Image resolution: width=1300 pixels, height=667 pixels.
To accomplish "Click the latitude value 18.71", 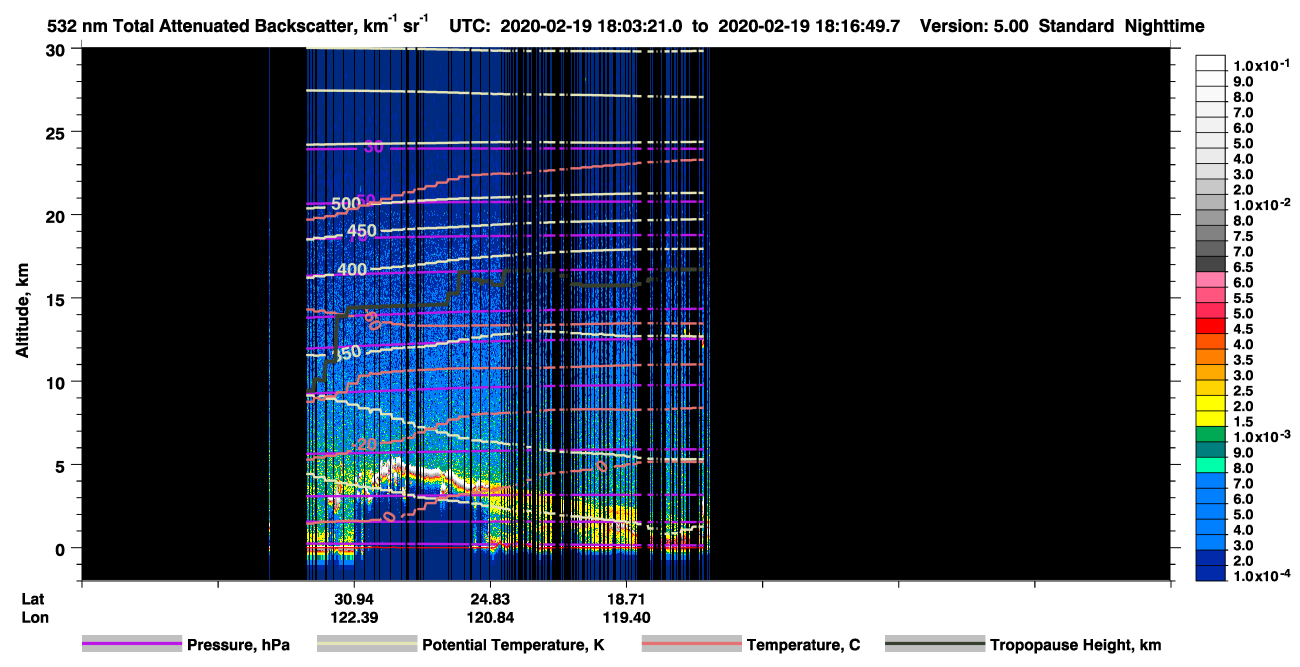I will tap(626, 598).
